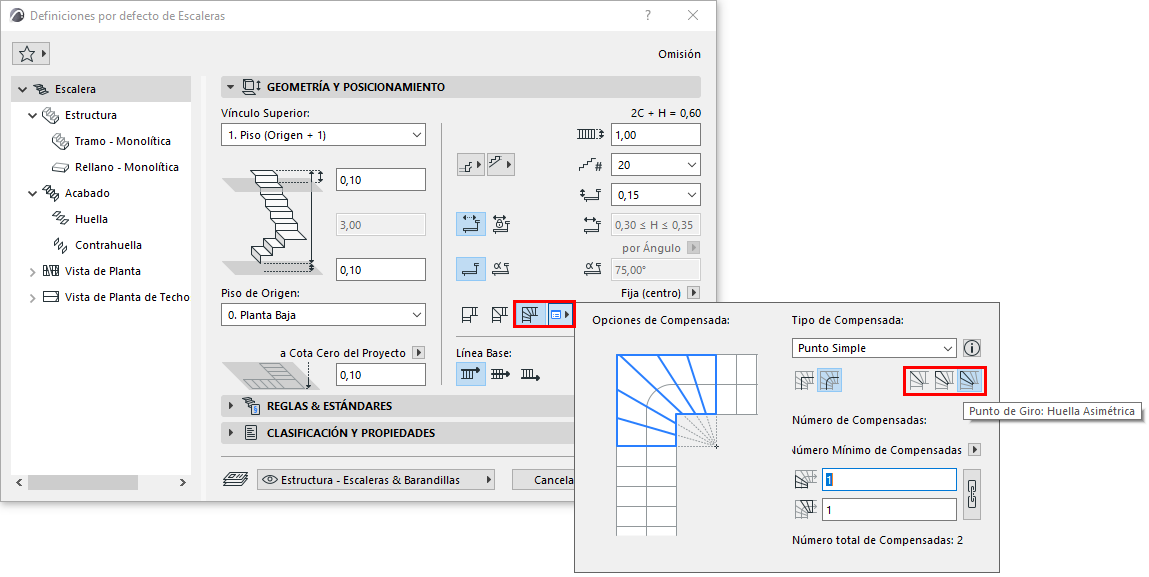
Task: Select the sharp-corner winder walking line icon
Action: pos(805,381)
